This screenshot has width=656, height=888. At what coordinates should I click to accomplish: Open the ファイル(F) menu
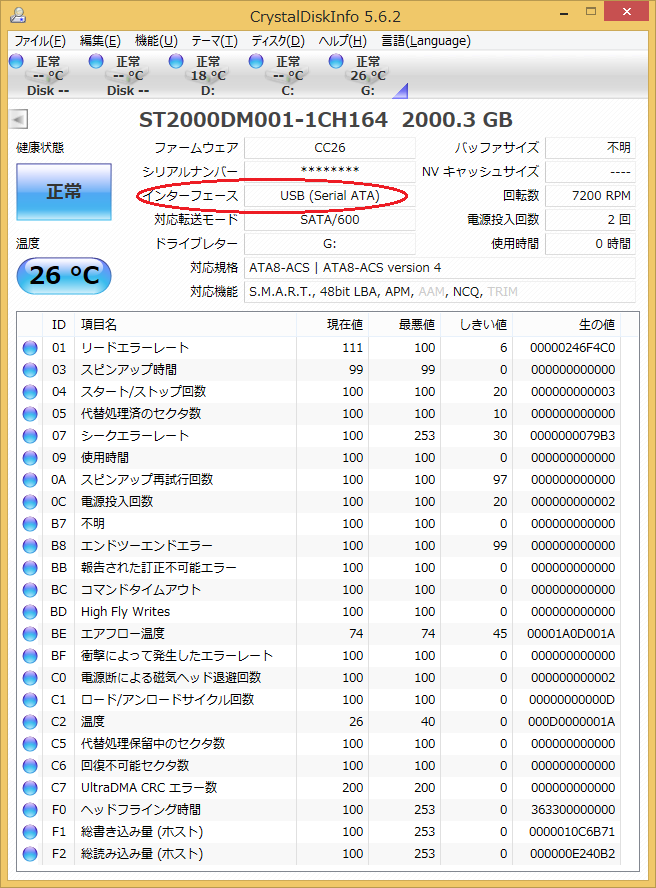point(40,41)
